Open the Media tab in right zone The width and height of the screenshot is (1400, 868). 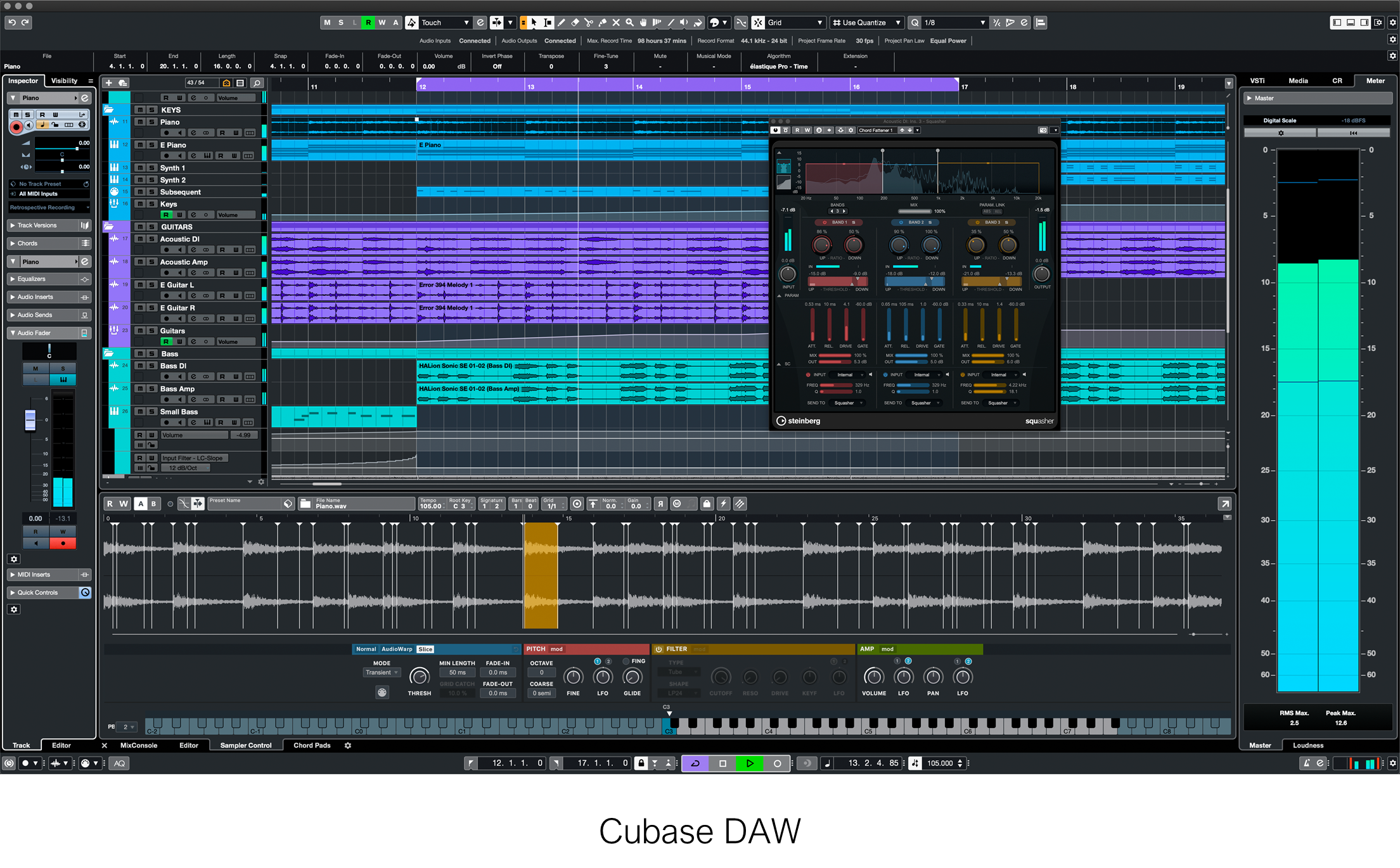(x=1297, y=80)
